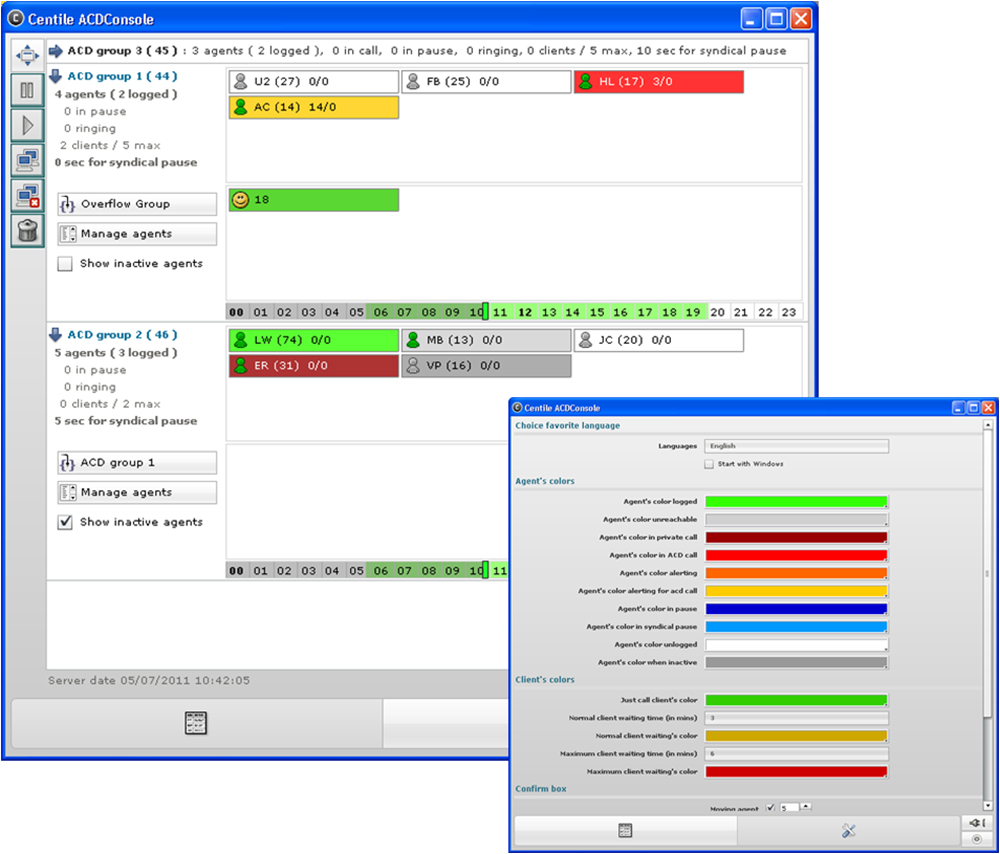Viewport: 1000px width, 854px height.
Task: Change the Normal client waiting's color swatch
Action: pyautogui.click(x=796, y=735)
